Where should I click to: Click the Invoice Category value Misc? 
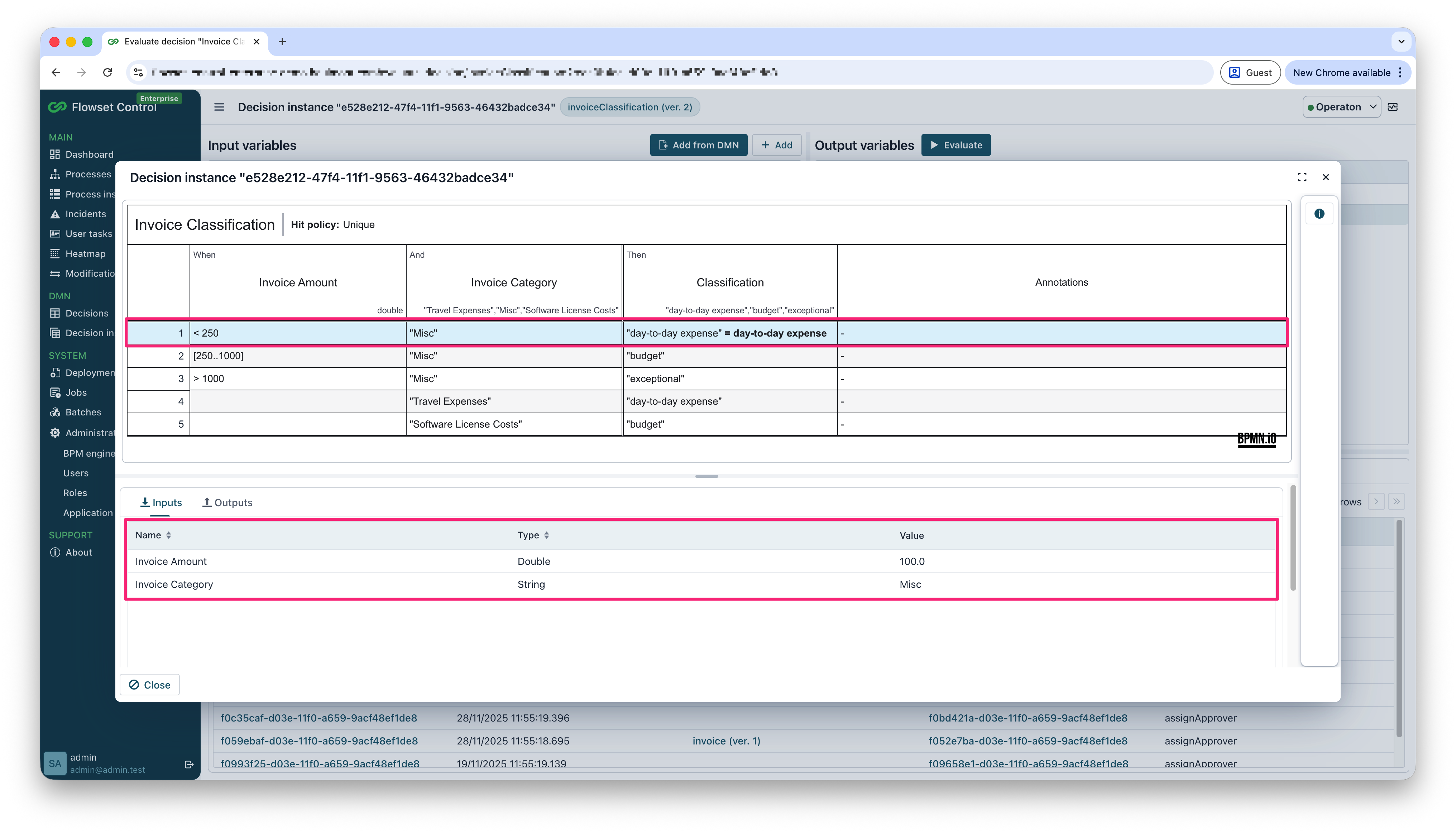pos(910,584)
